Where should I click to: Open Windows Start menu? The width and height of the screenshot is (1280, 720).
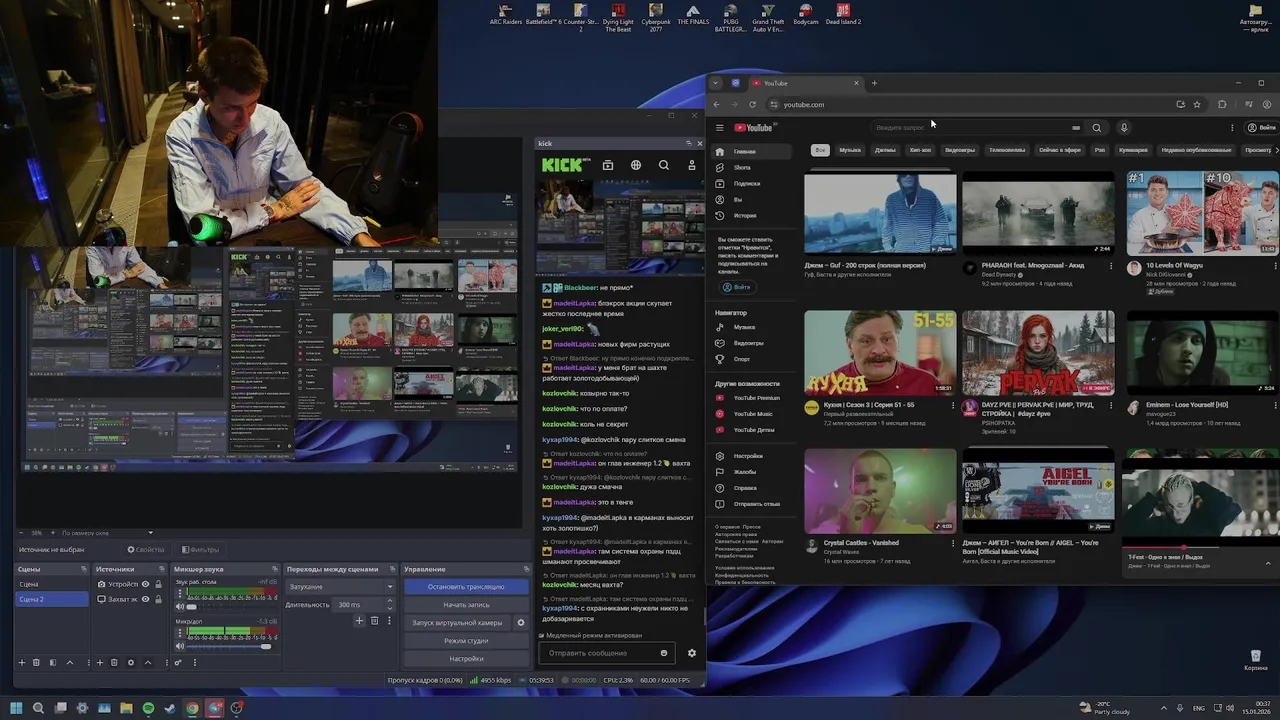click(16, 708)
